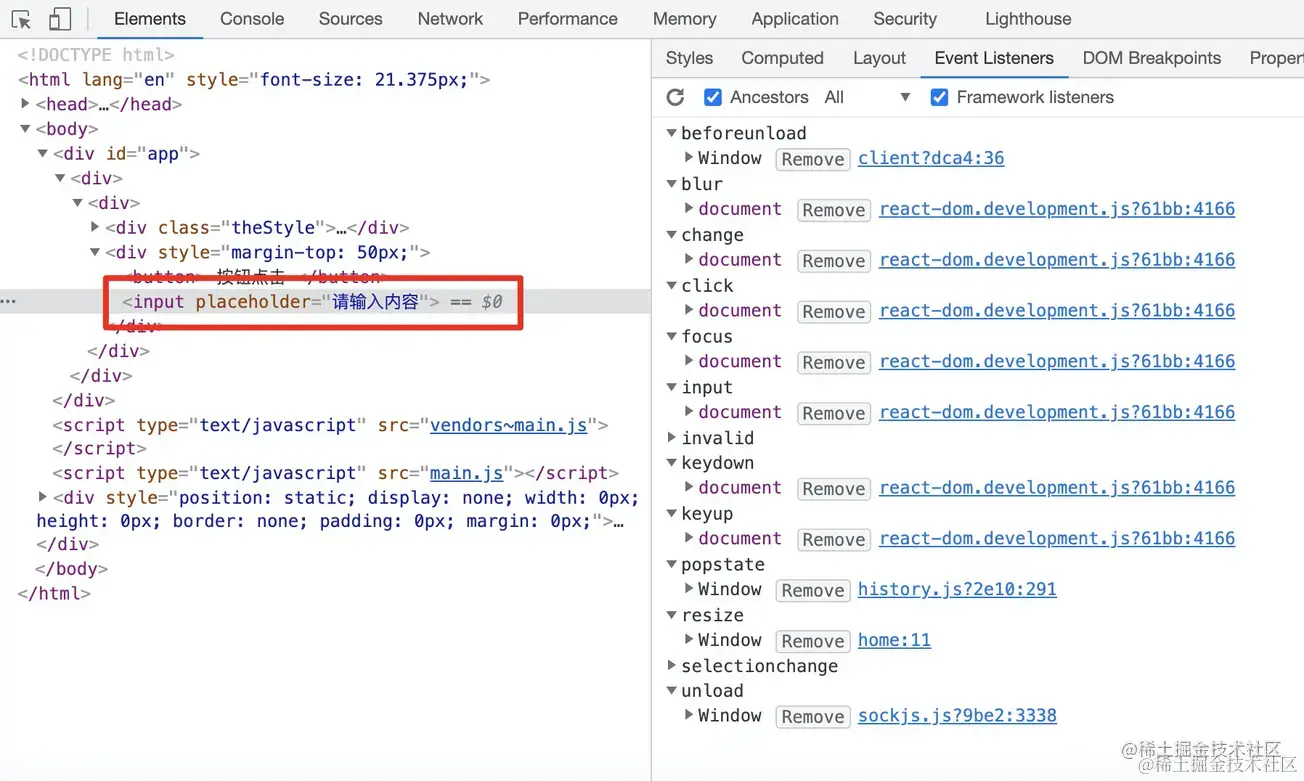Collapse the div id="app" node
This screenshot has width=1304, height=781.
[43, 154]
